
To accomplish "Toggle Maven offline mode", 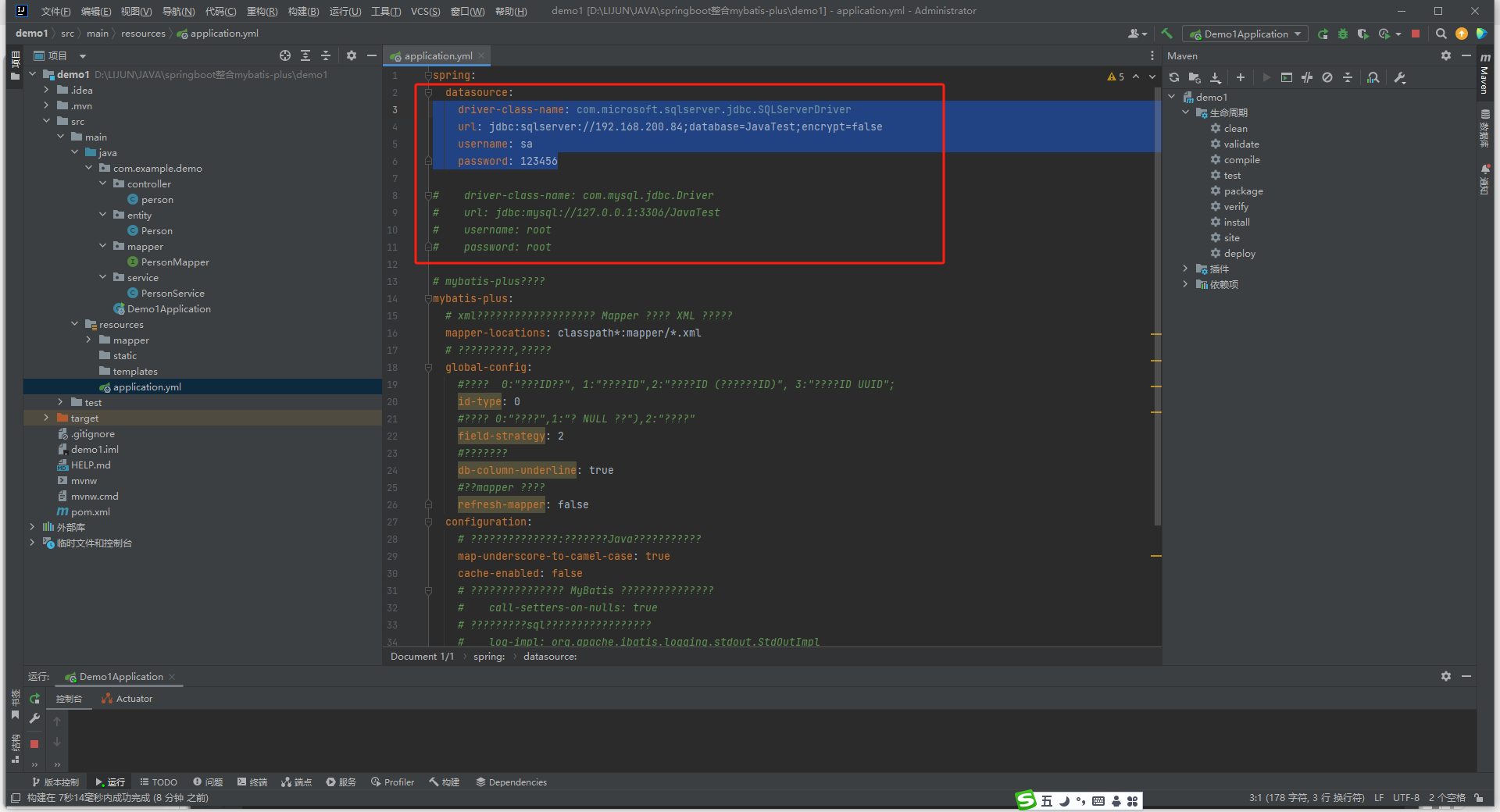I will coord(1307,77).
